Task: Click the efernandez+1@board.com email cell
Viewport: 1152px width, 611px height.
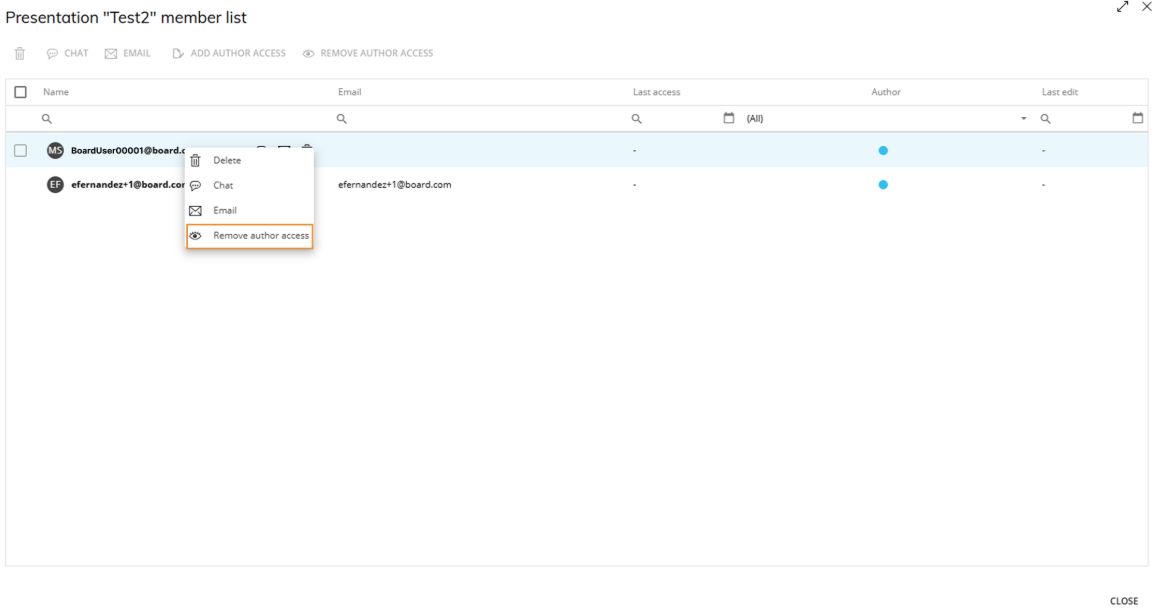Action: (395, 185)
